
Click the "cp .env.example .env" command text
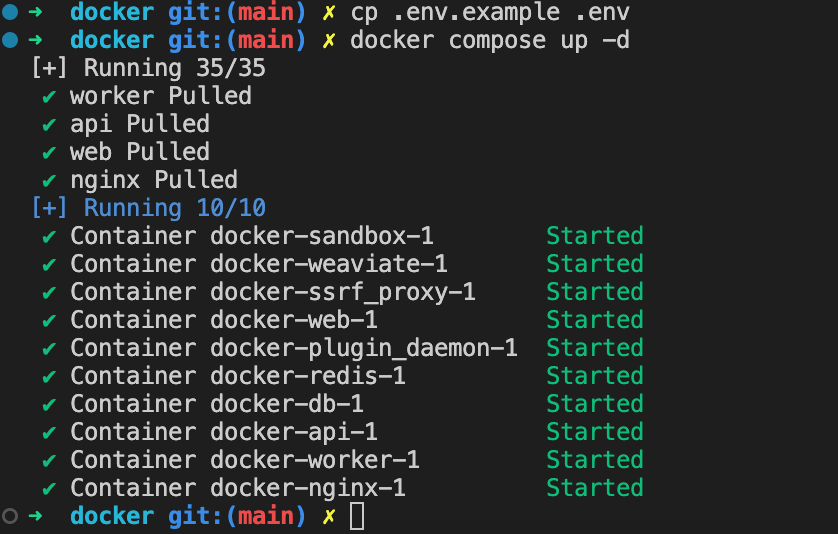coord(490,13)
